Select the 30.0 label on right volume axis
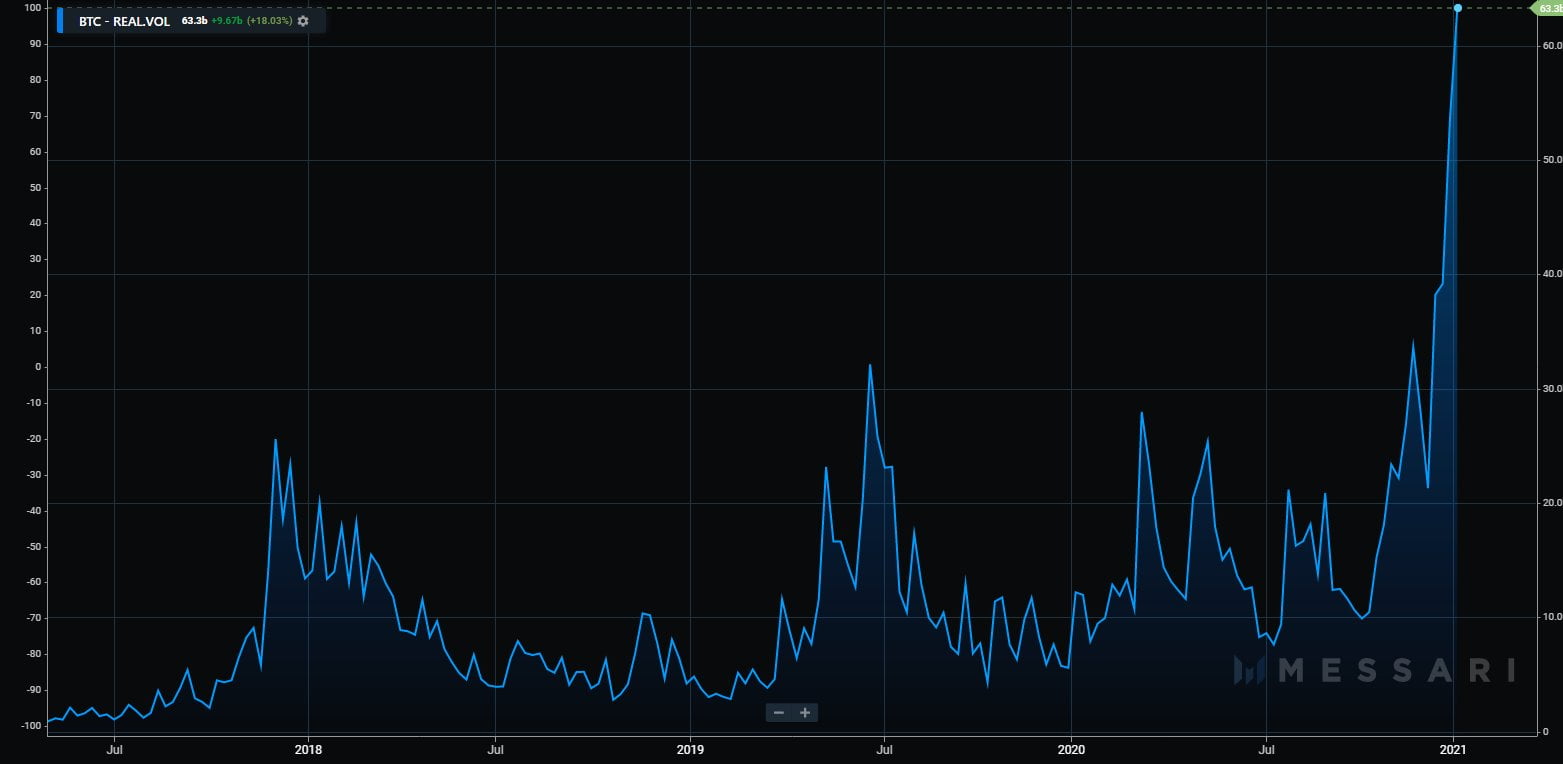Viewport: 1563px width, 764px height. [1549, 389]
